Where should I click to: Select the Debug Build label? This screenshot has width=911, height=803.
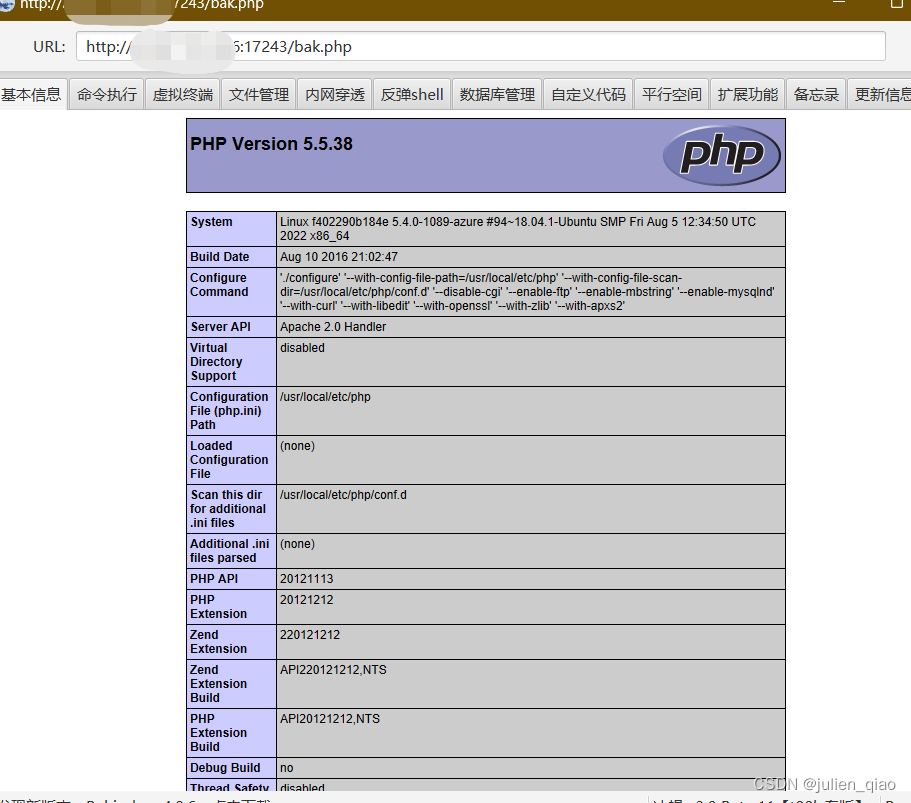pyautogui.click(x=225, y=768)
